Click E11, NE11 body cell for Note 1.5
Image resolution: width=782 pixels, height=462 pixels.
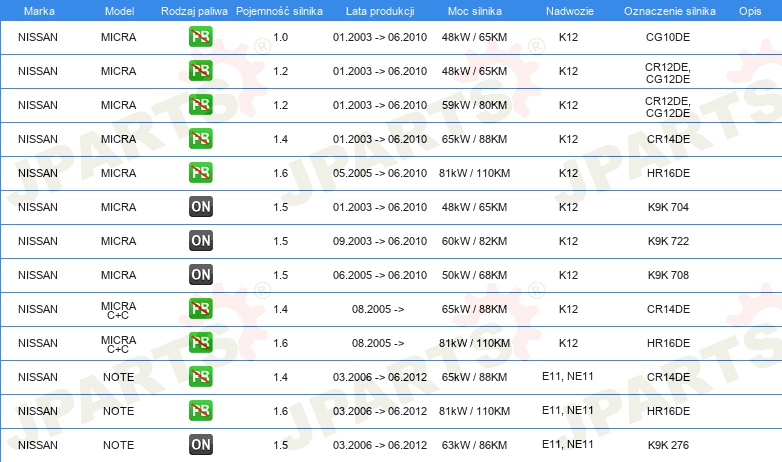[568, 444]
